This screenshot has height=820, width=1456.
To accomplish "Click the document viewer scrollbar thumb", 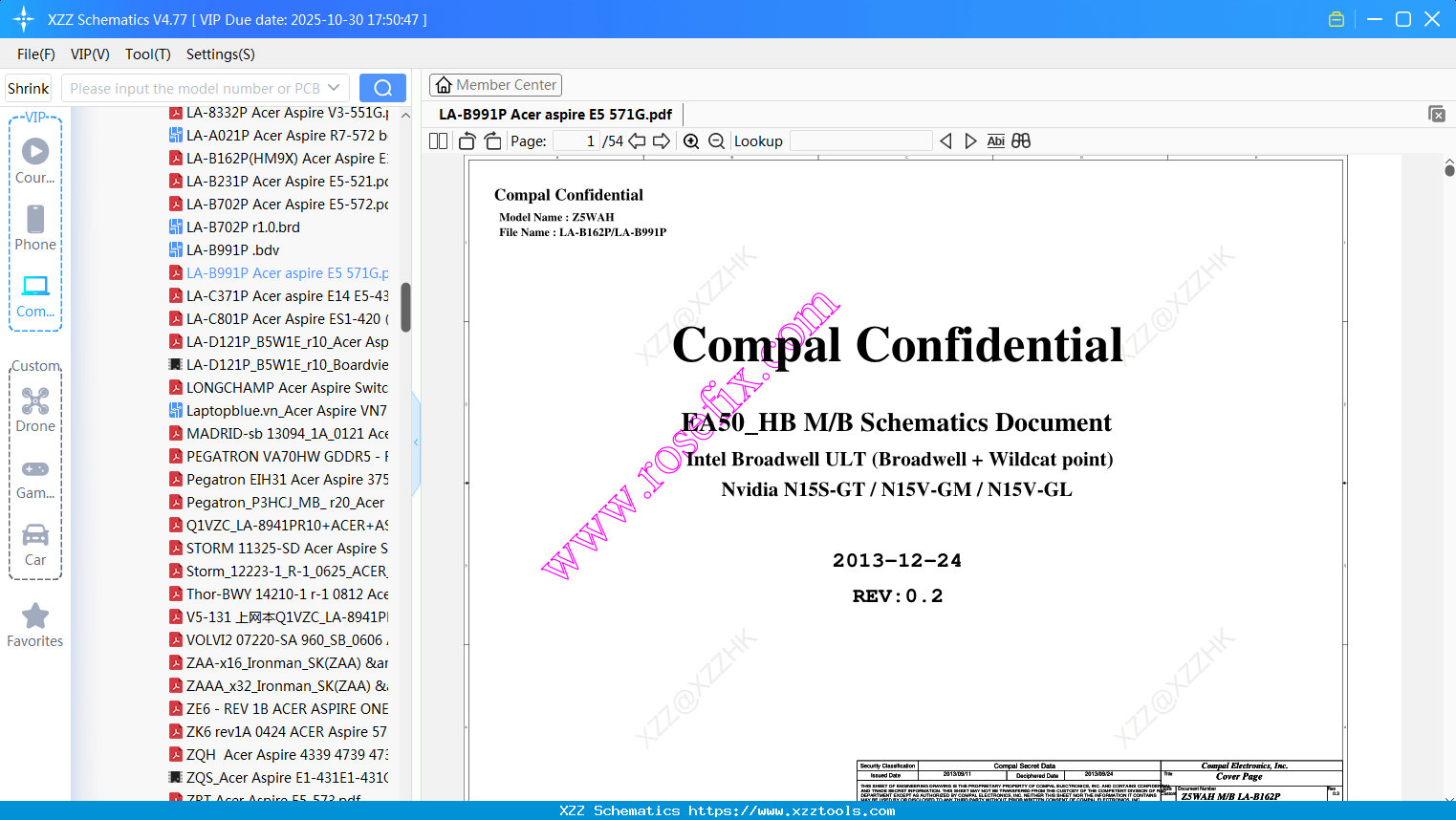I will pyautogui.click(x=1449, y=170).
